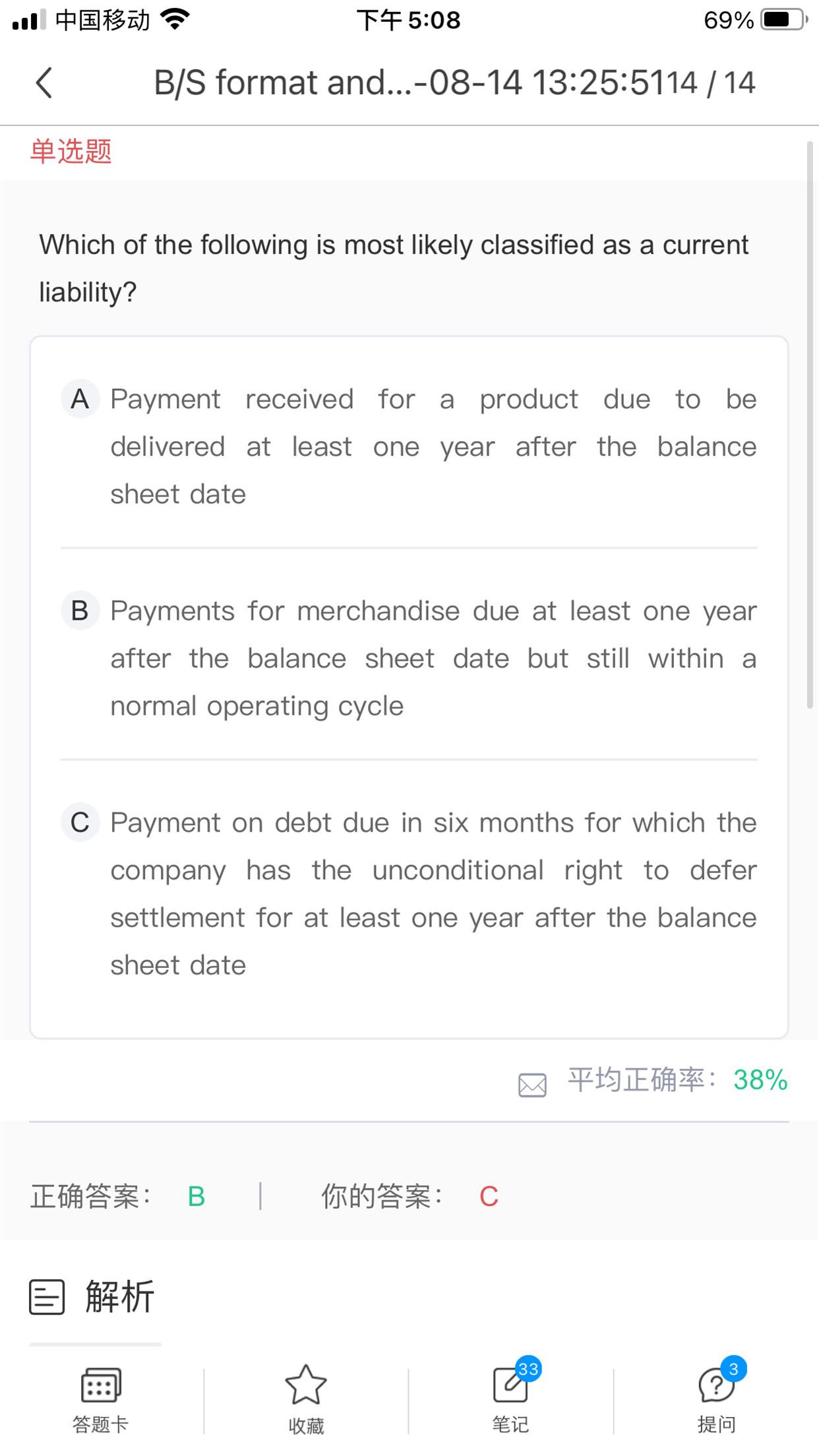Tap the 提问 label

point(716,1424)
